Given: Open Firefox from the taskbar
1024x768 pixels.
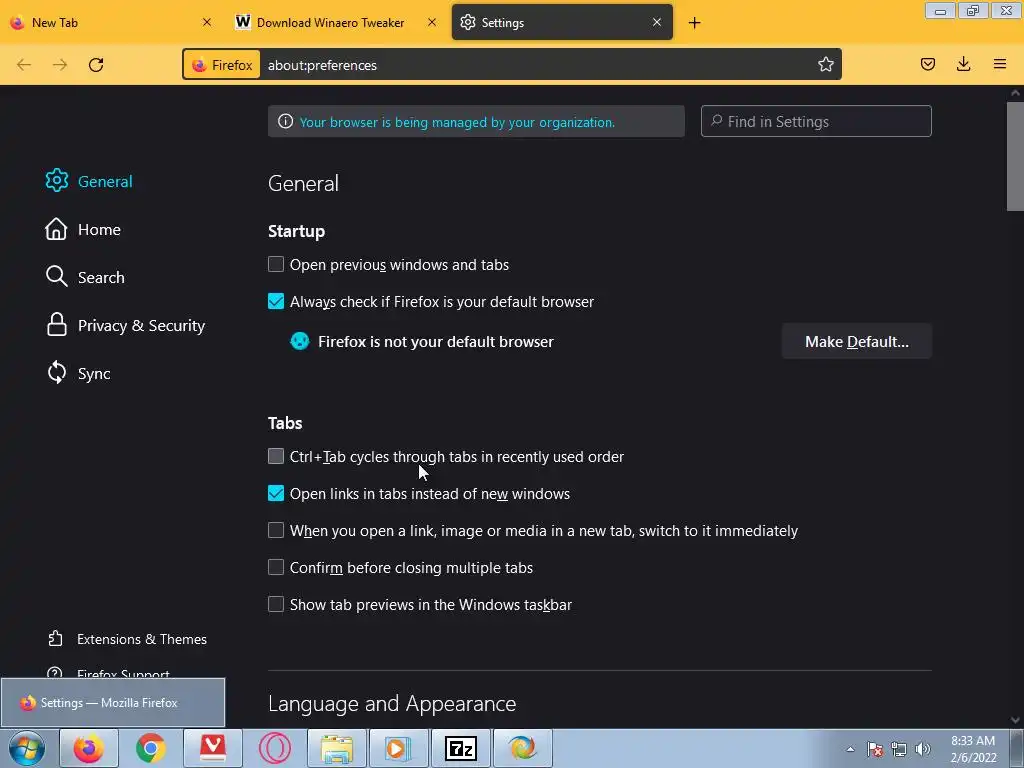Looking at the screenshot, I should 89,748.
